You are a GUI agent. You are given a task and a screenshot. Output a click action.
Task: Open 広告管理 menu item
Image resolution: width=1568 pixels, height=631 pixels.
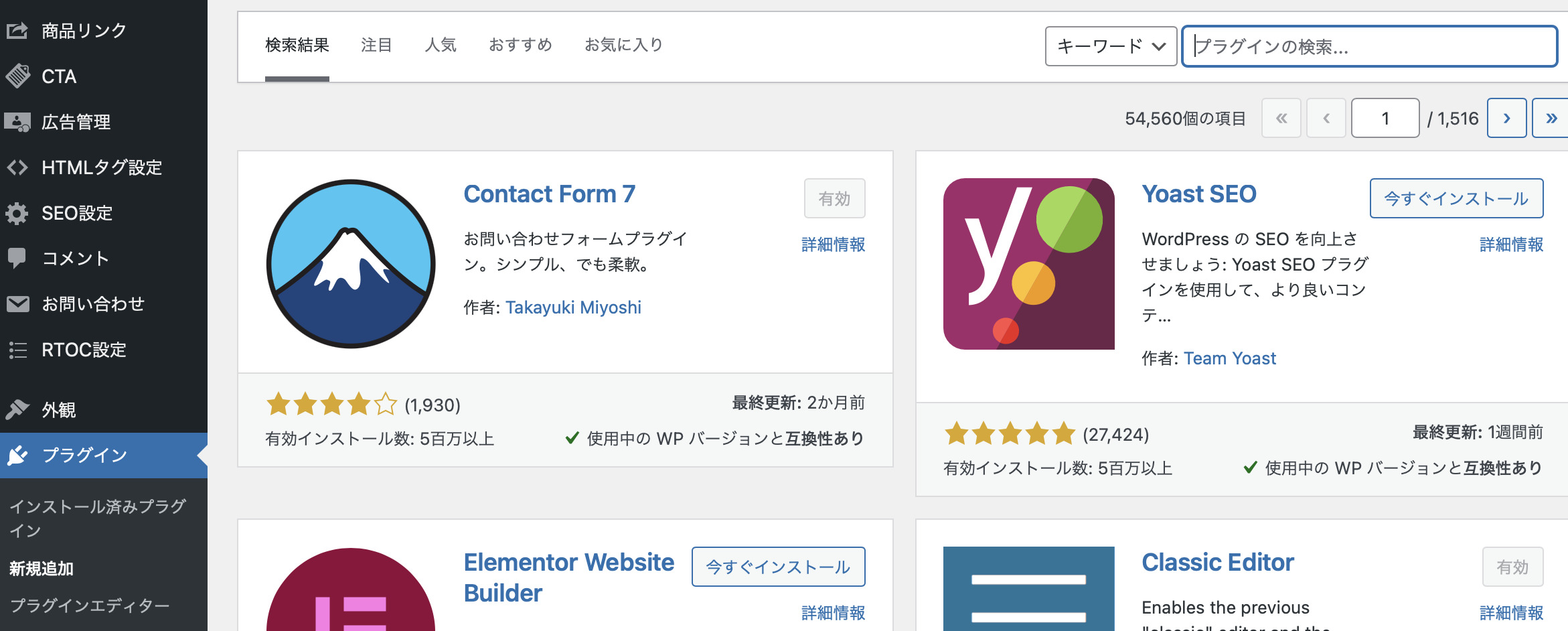pos(104,121)
